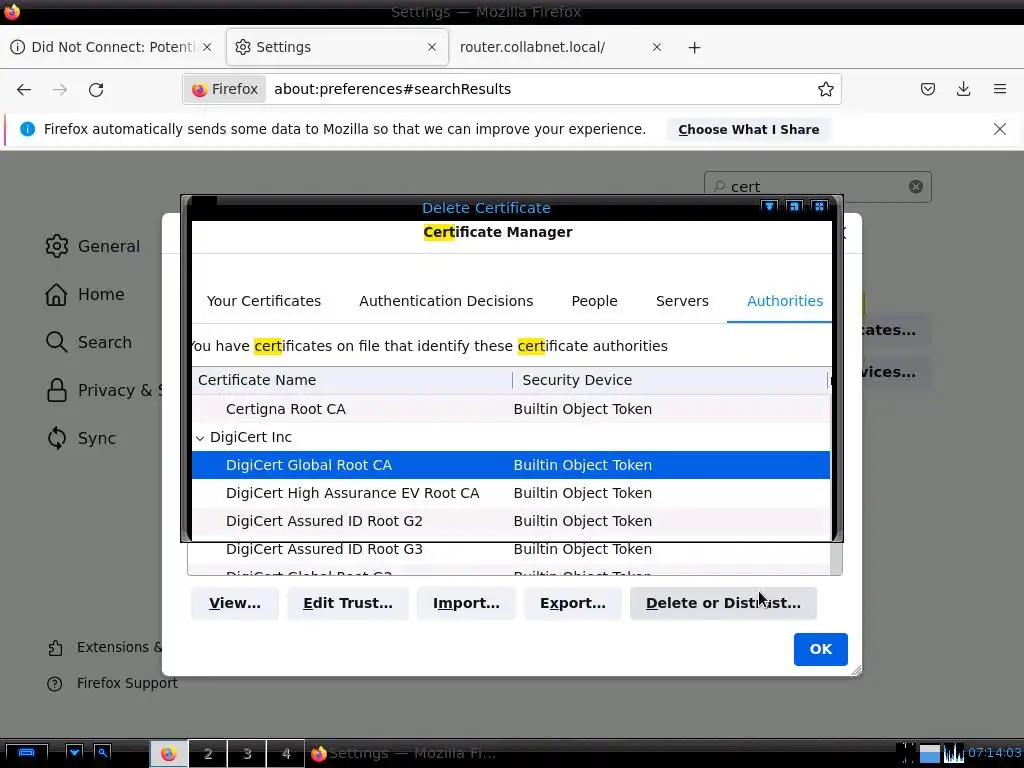This screenshot has height=768, width=1024.
Task: Dismiss the data sharing notification bar
Action: click(1000, 129)
